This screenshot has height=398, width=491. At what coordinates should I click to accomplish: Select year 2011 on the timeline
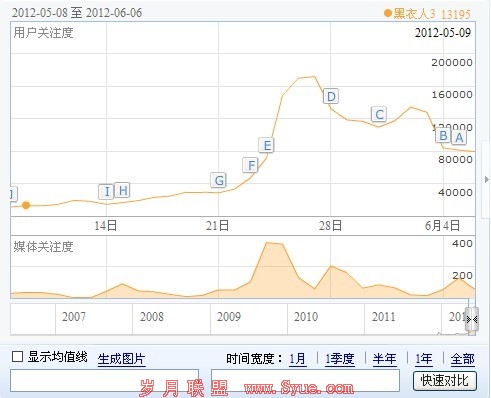click(x=383, y=316)
